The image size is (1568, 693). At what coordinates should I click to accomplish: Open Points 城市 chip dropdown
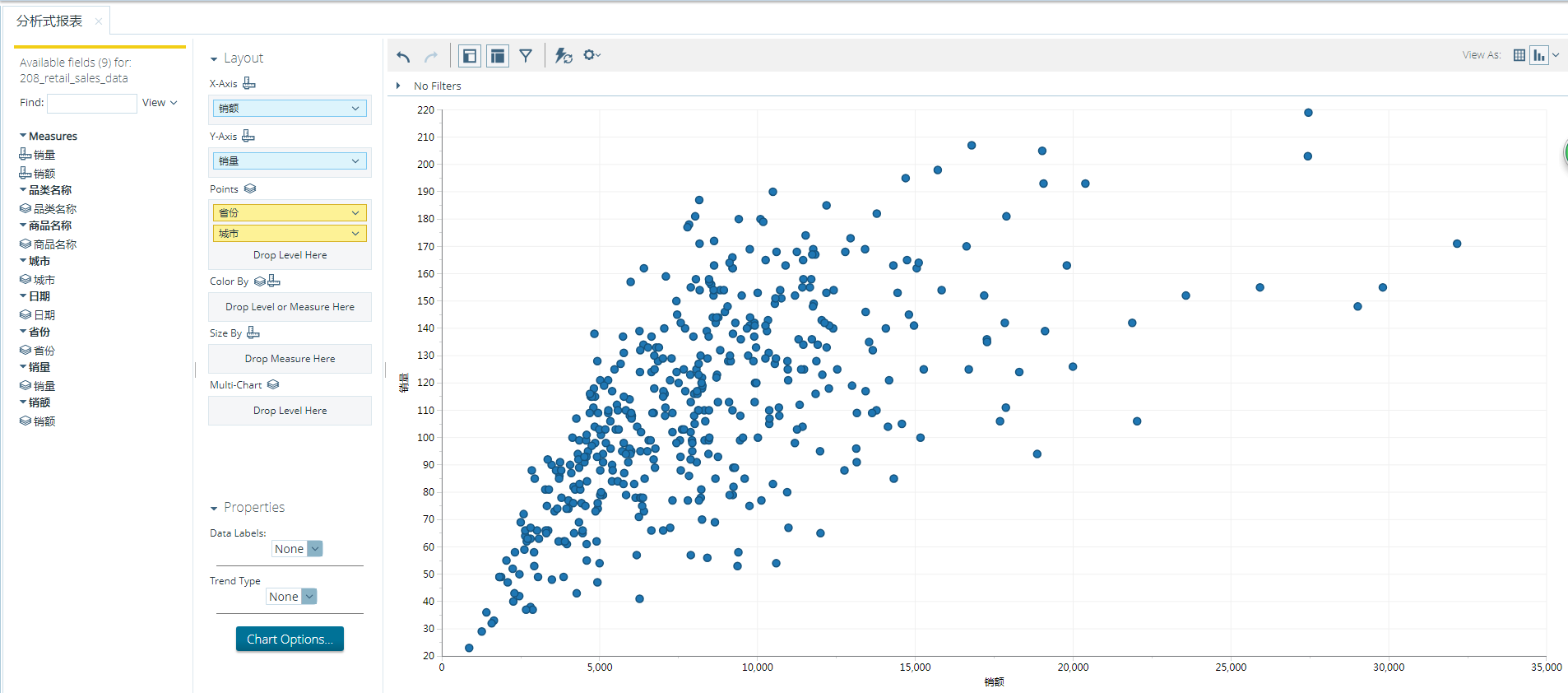coord(355,234)
